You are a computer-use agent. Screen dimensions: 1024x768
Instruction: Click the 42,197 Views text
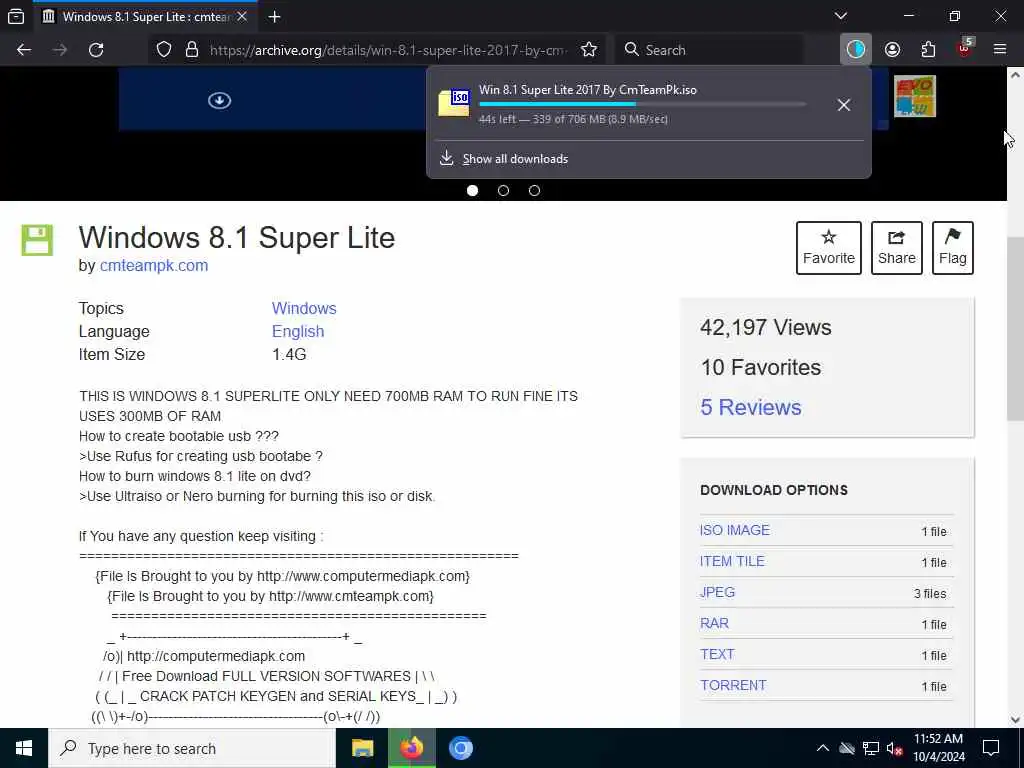pos(765,327)
